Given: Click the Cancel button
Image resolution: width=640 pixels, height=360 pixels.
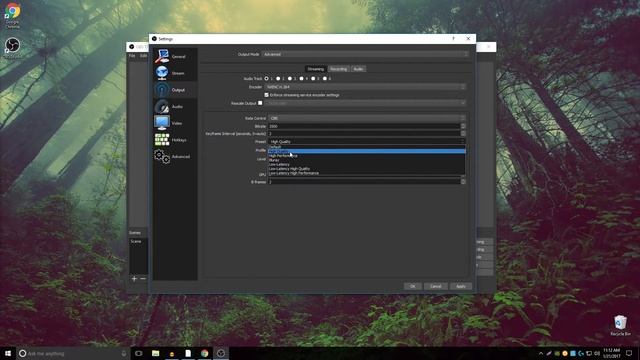Looking at the screenshot, I should pyautogui.click(x=436, y=286).
